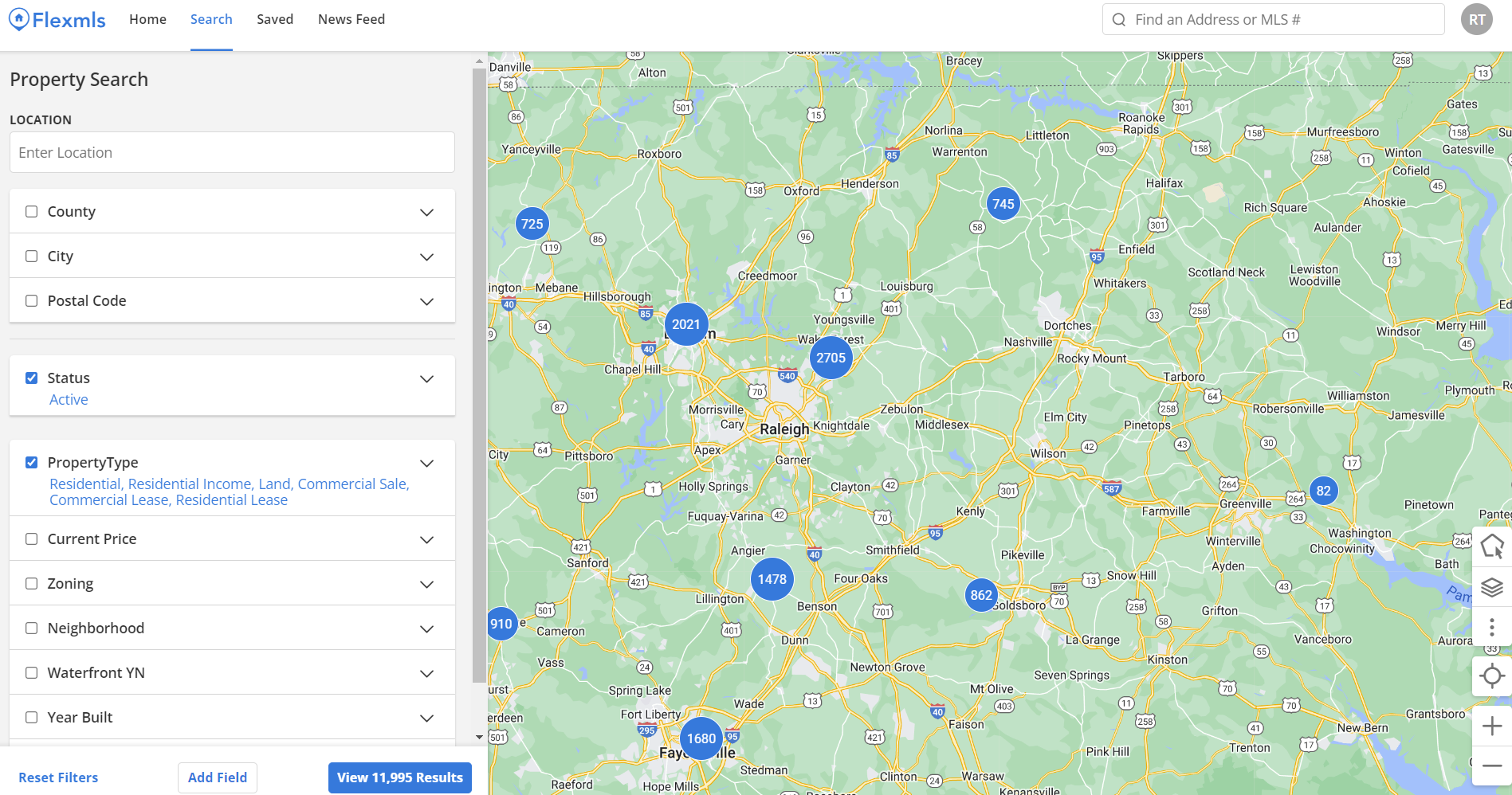Click the Enter Location input field
Image resolution: width=1512 pixels, height=795 pixels.
(x=232, y=152)
